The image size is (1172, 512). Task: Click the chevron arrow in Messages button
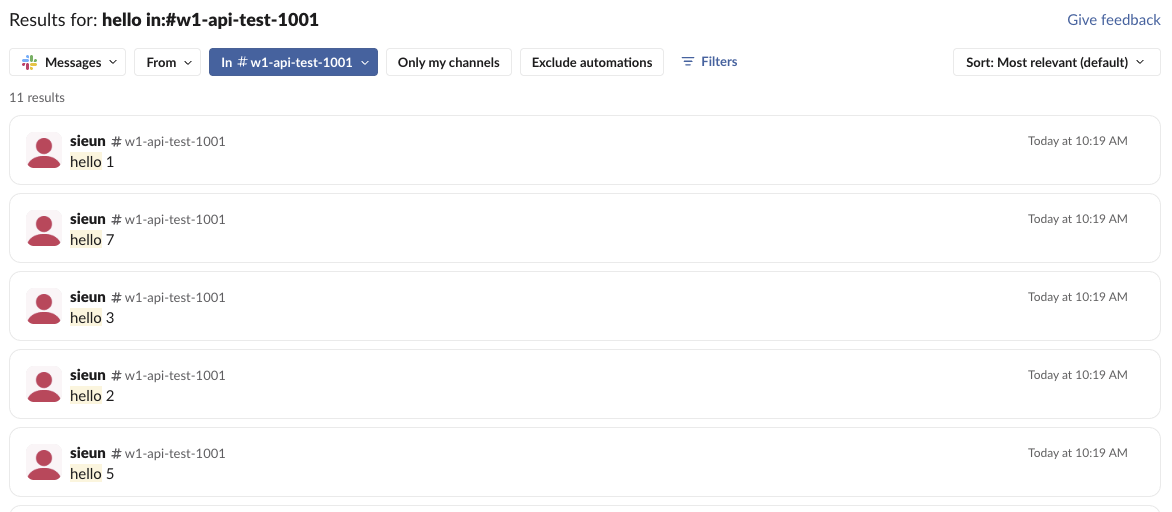(113, 62)
